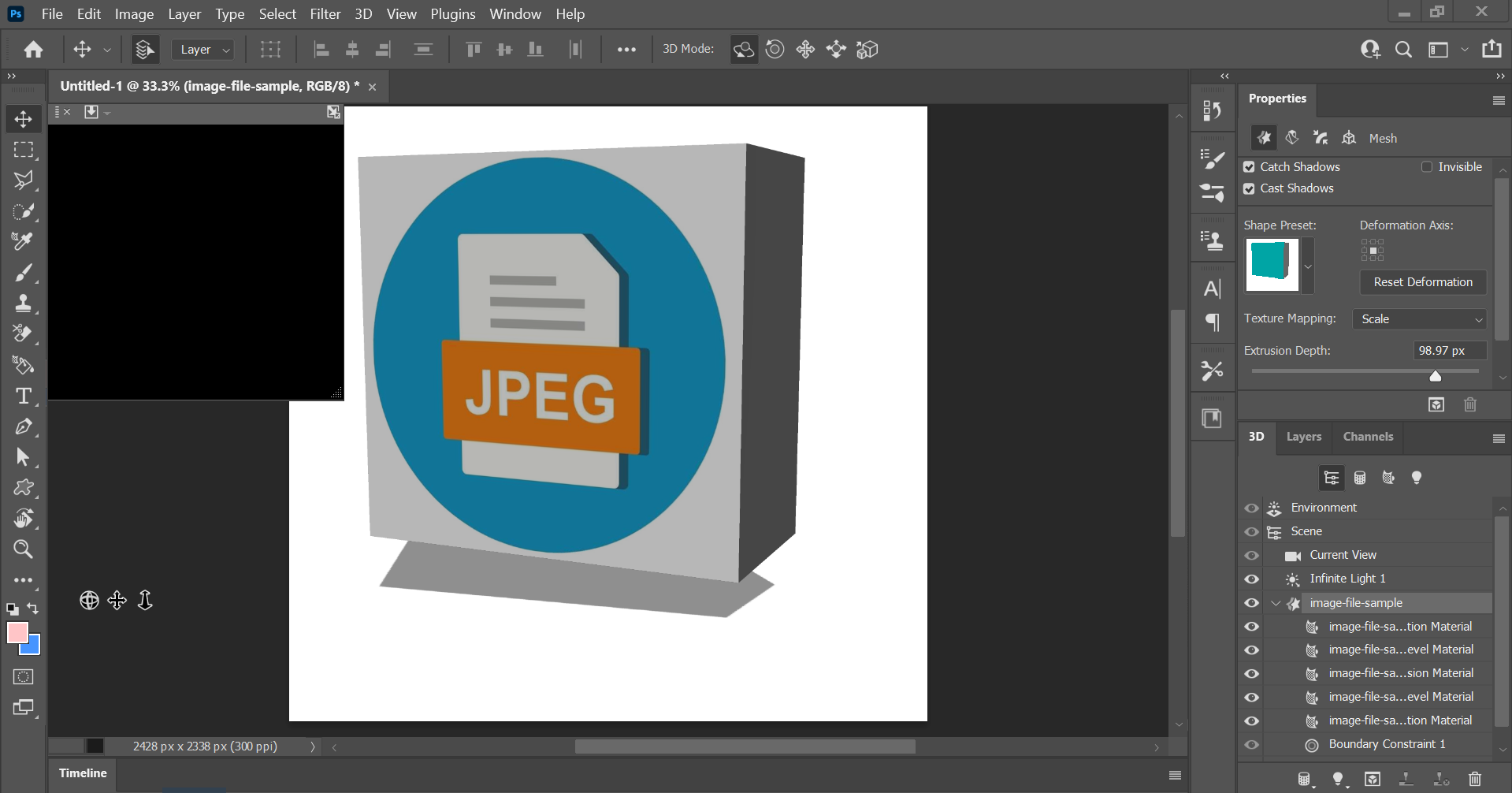Open the Filter menu
The image size is (1512, 793).
pos(325,14)
